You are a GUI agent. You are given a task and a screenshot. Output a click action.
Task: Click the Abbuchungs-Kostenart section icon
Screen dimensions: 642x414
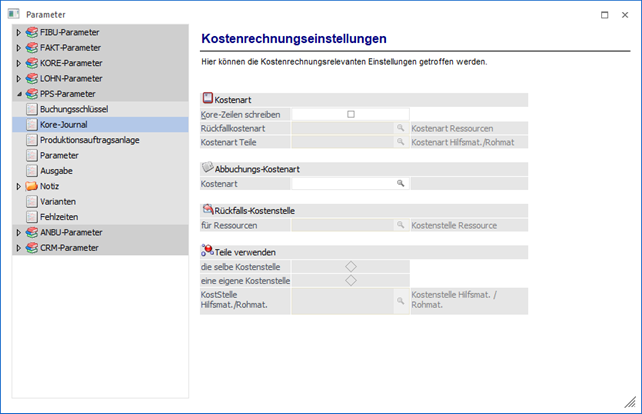click(208, 168)
